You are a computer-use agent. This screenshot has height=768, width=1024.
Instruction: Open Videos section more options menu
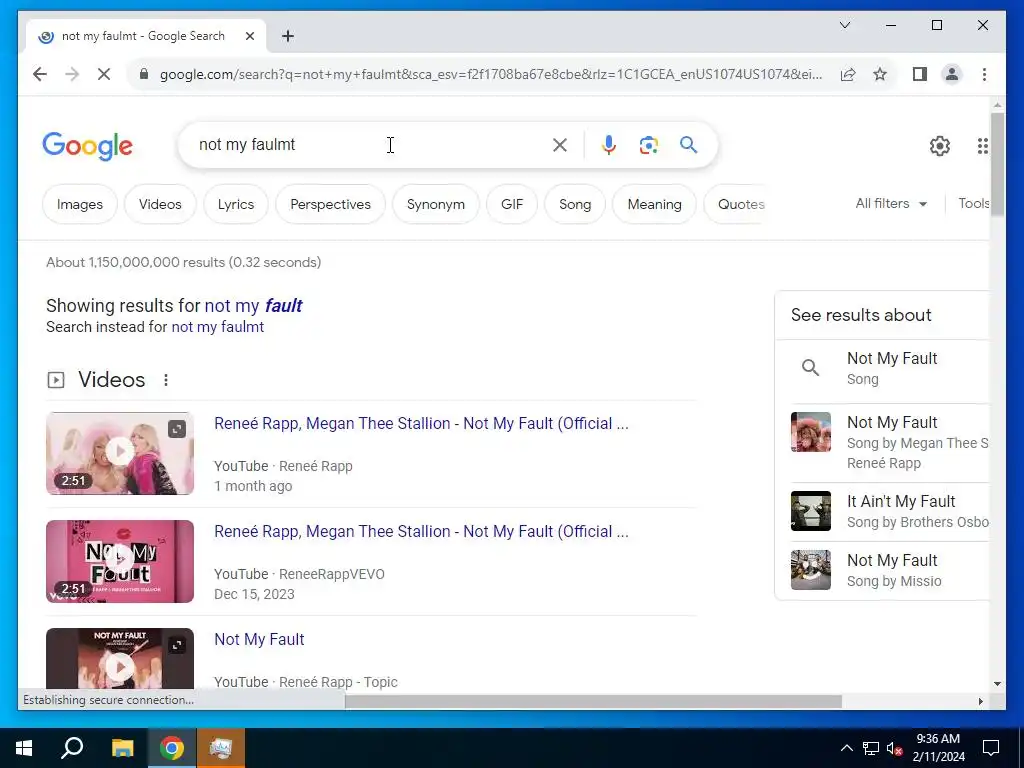[166, 379]
